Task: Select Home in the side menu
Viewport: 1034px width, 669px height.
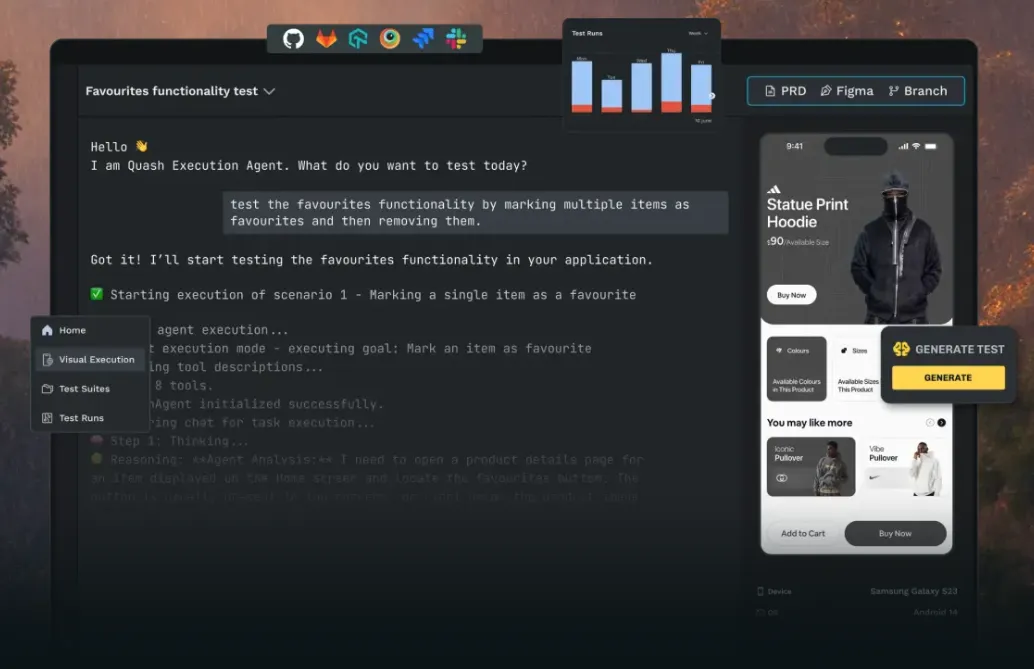Action: [72, 330]
